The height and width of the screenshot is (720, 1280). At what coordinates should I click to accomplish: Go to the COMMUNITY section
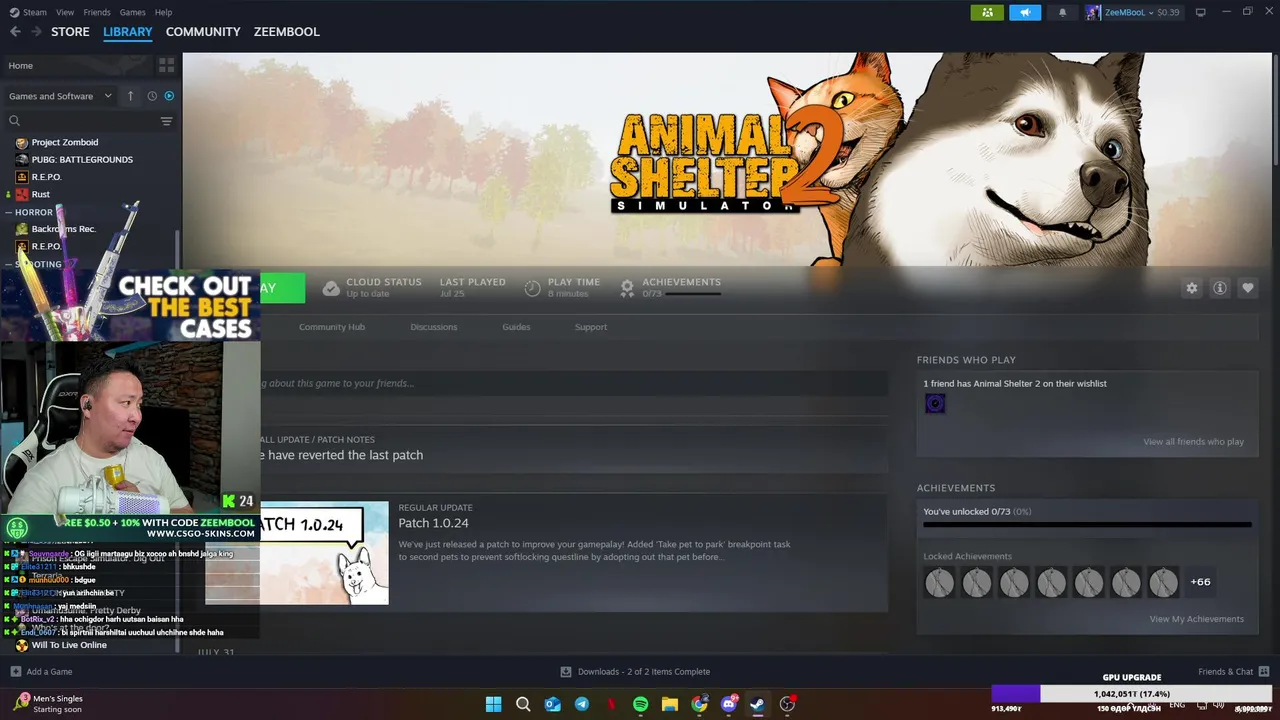coord(203,32)
